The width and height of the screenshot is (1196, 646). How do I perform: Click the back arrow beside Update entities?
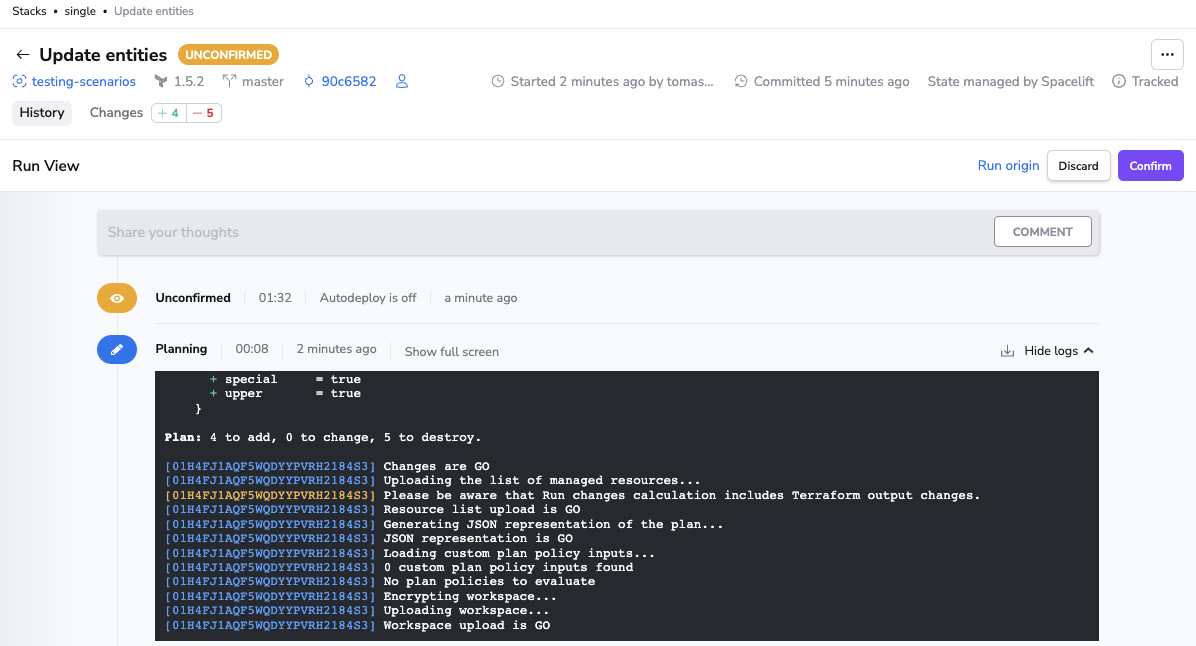(x=22, y=55)
